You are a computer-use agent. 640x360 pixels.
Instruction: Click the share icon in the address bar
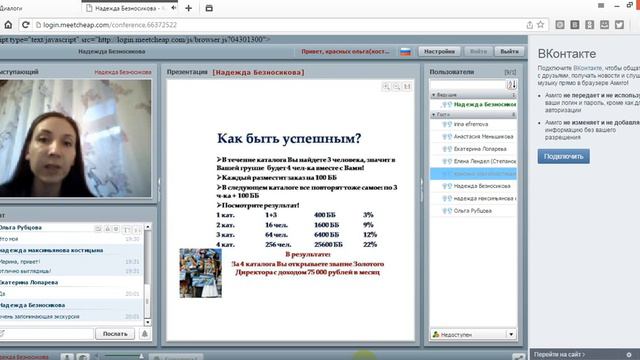[529, 24]
